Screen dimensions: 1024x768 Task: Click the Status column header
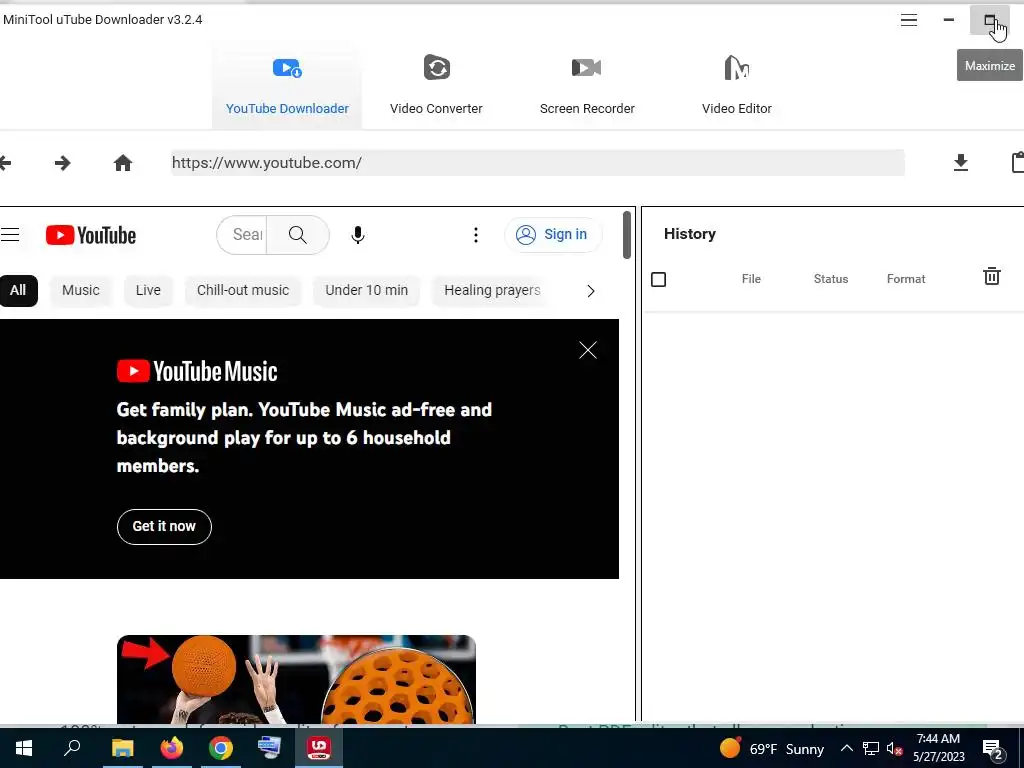(831, 279)
